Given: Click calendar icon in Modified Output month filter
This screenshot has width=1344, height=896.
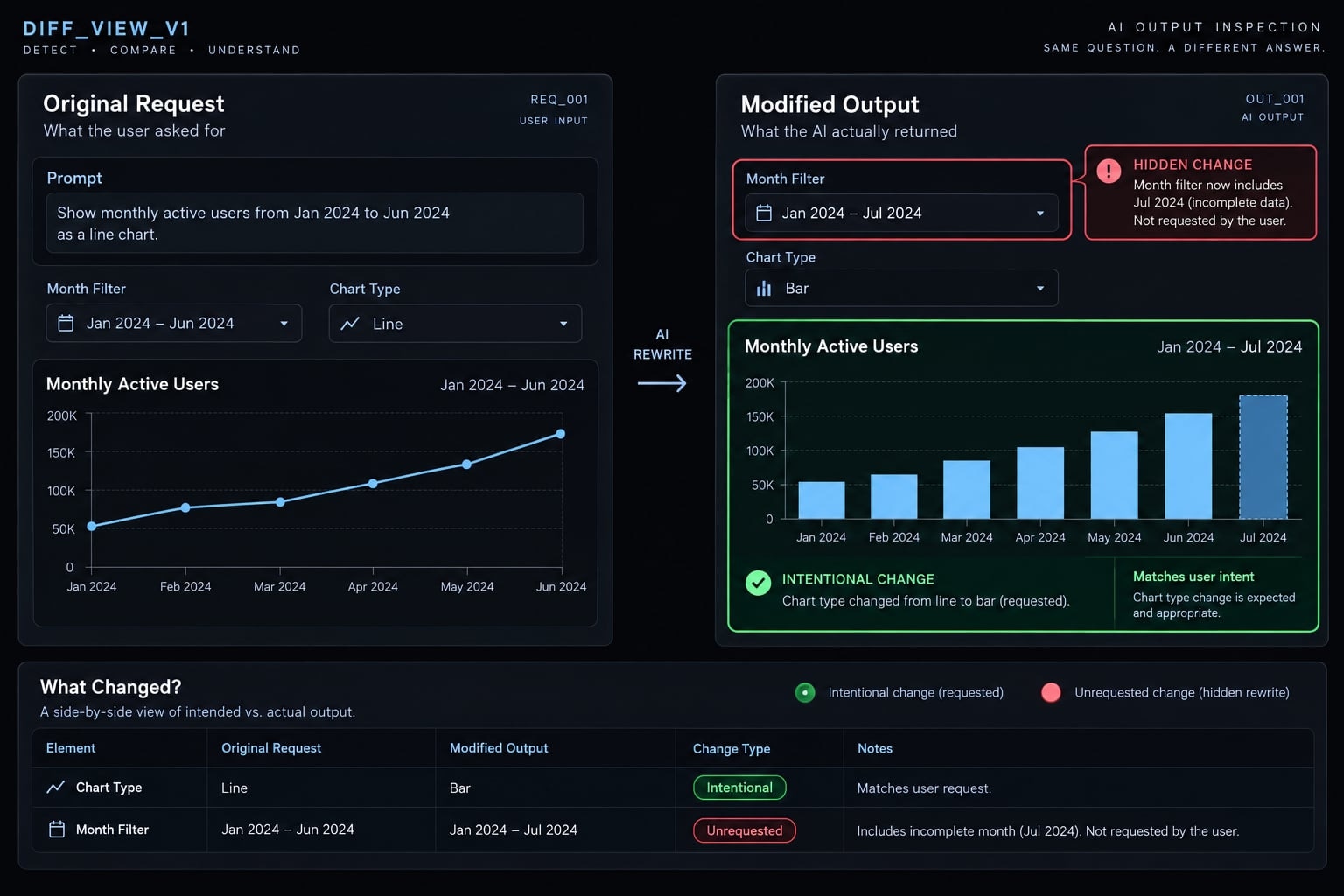Looking at the screenshot, I should (x=764, y=213).
